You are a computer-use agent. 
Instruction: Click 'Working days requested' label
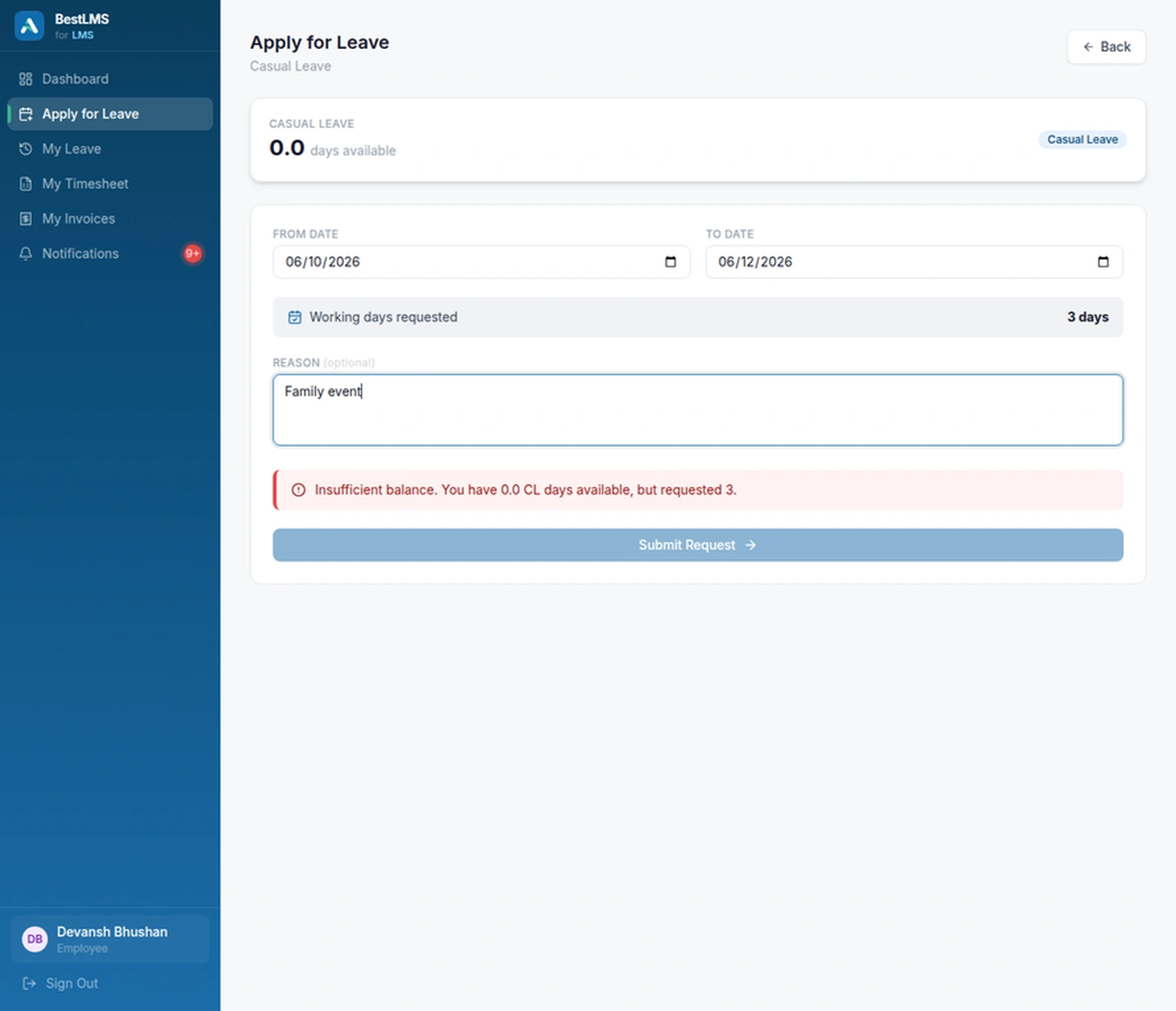(x=383, y=317)
